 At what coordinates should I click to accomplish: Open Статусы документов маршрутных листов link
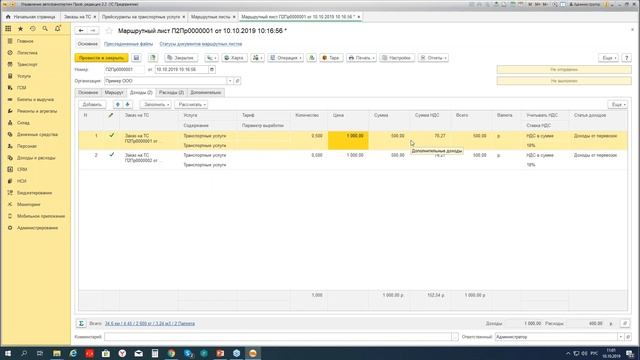click(201, 44)
